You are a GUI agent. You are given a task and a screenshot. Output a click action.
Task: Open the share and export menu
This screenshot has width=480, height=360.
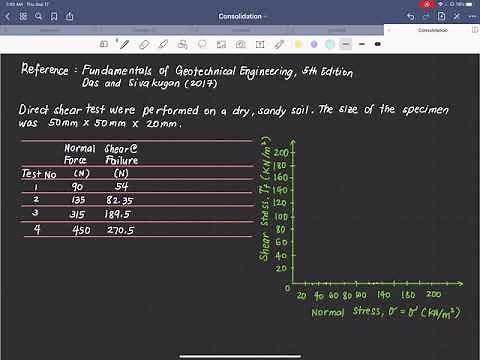point(69,16)
